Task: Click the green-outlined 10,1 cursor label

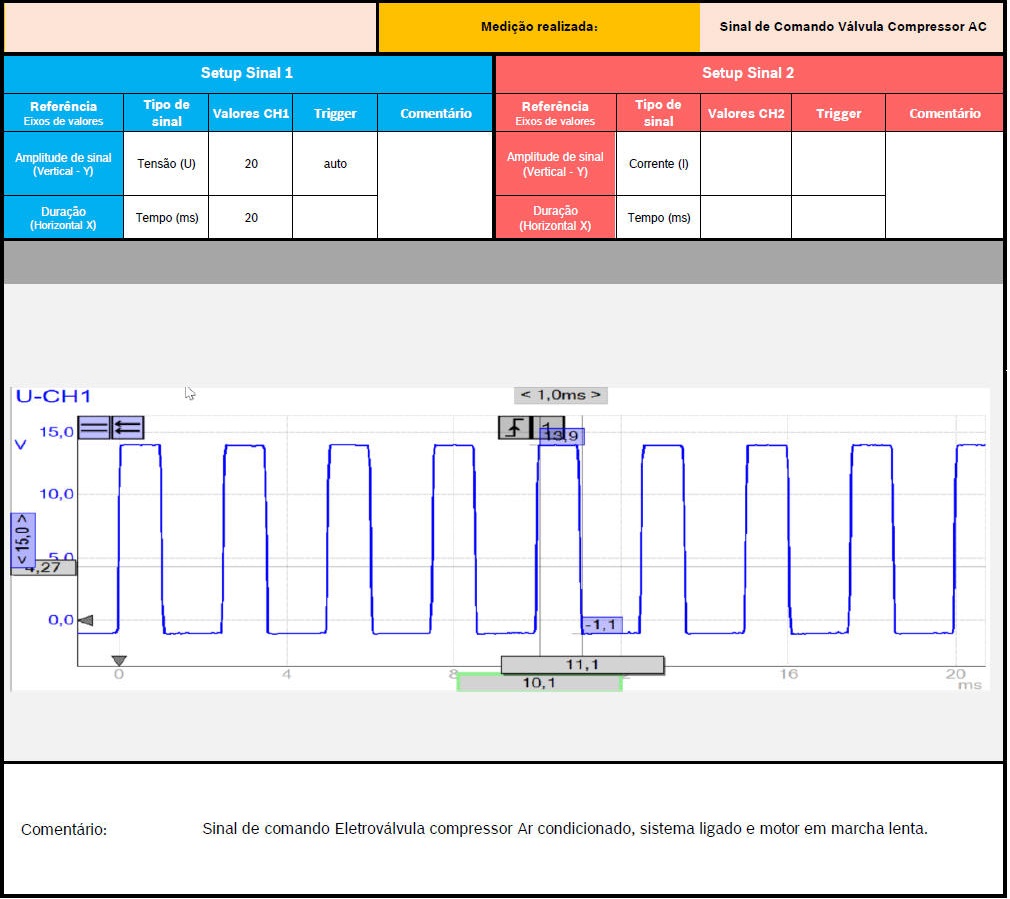Action: [540, 683]
